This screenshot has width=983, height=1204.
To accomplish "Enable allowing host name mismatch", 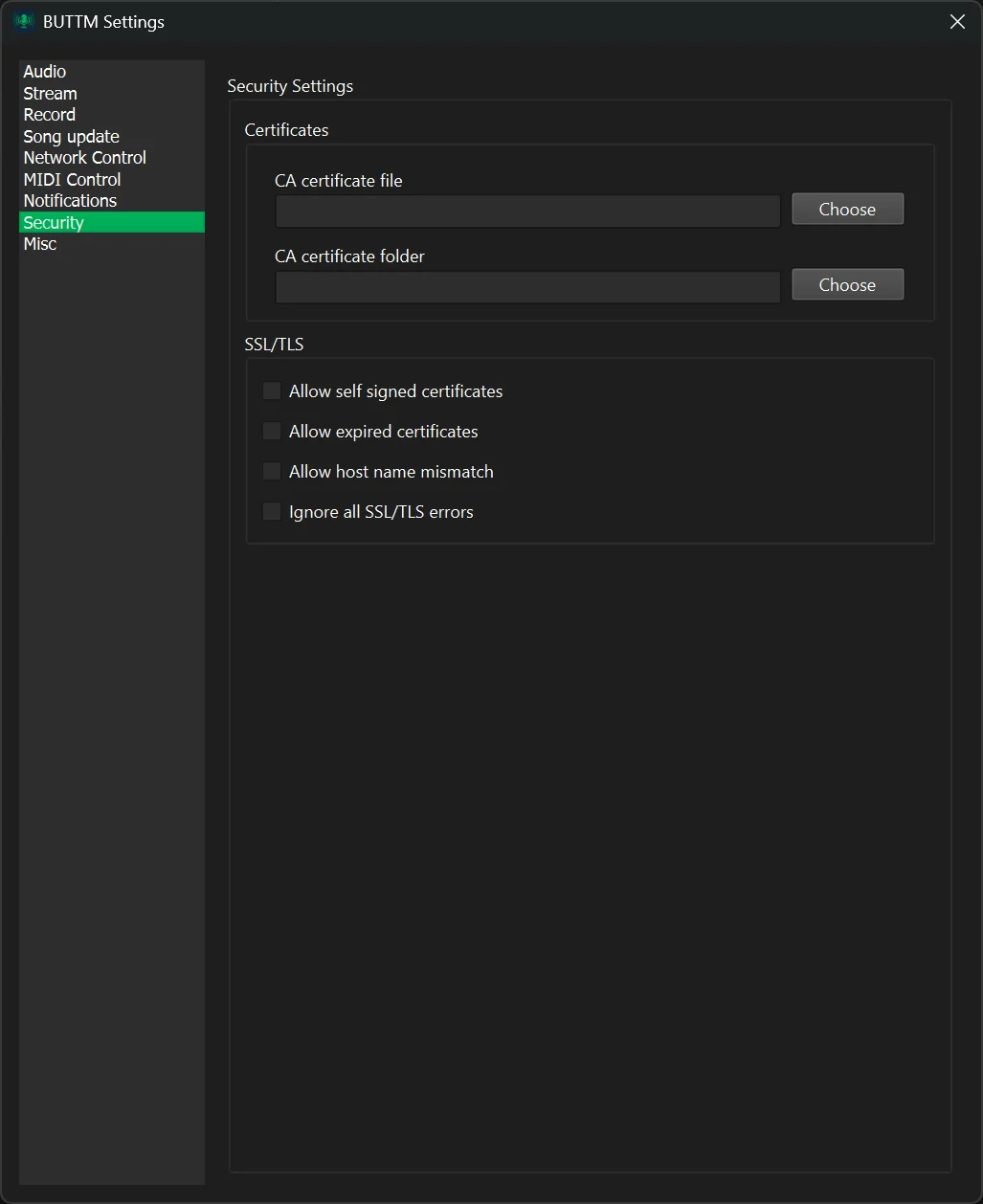I will click(271, 471).
